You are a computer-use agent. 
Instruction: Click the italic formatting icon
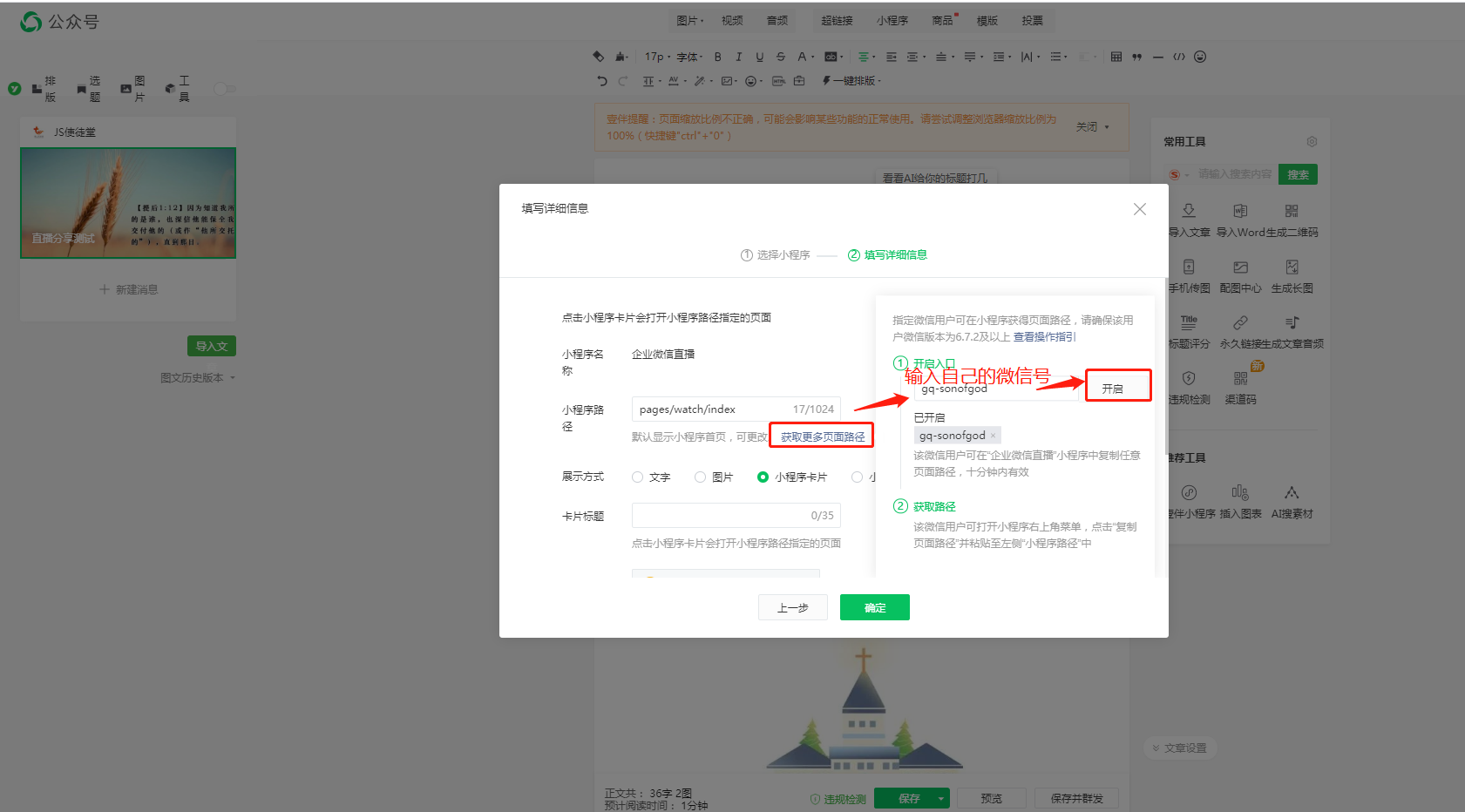738,57
